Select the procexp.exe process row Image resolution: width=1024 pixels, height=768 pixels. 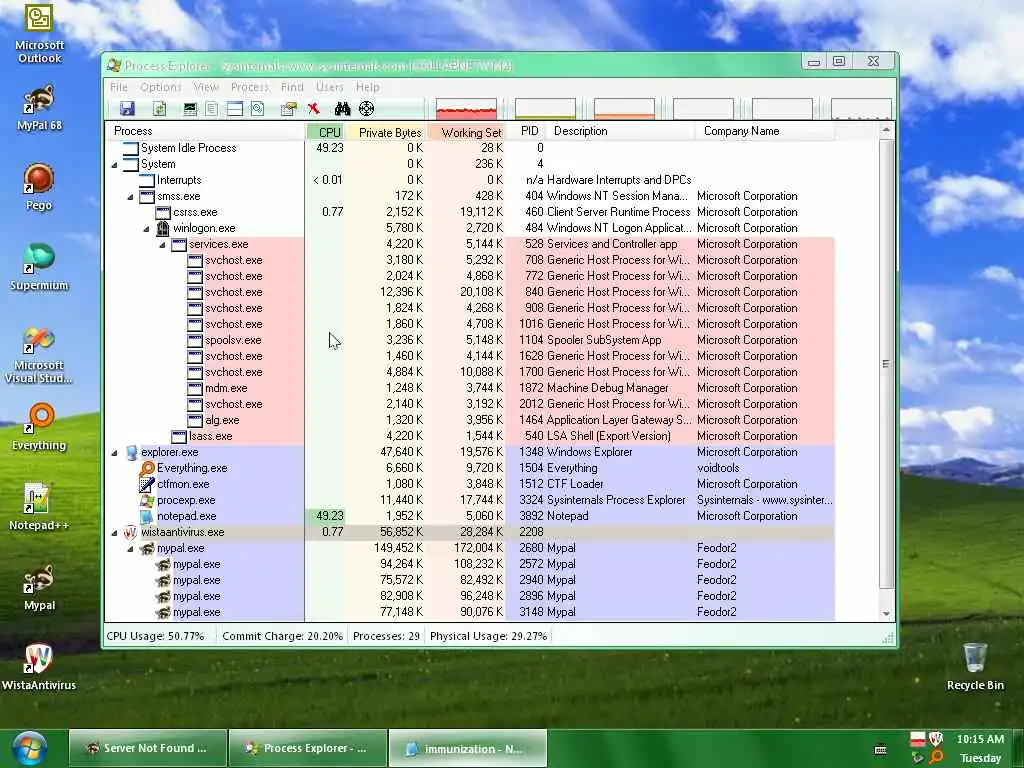pos(470,500)
